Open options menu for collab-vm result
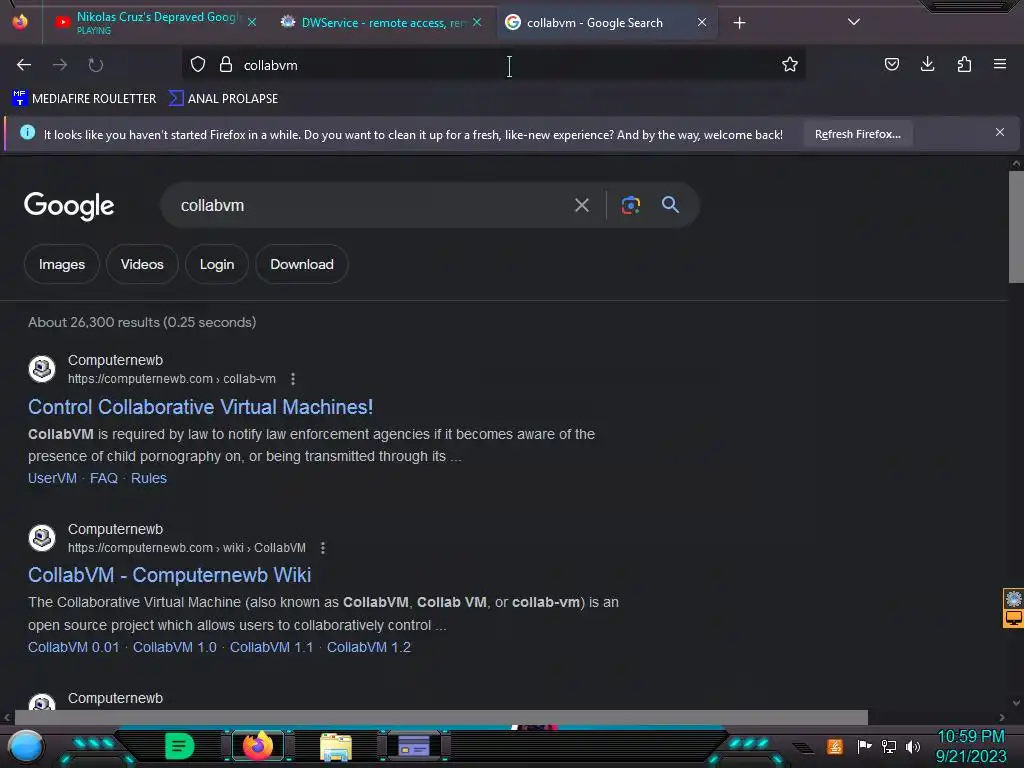Image resolution: width=1024 pixels, height=768 pixels. click(293, 379)
